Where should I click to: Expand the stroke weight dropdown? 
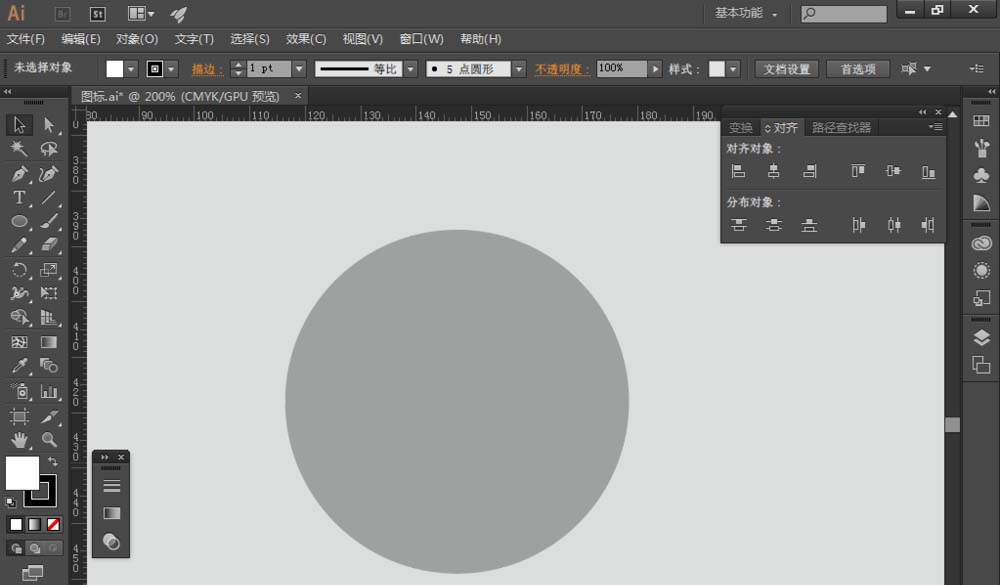[299, 68]
